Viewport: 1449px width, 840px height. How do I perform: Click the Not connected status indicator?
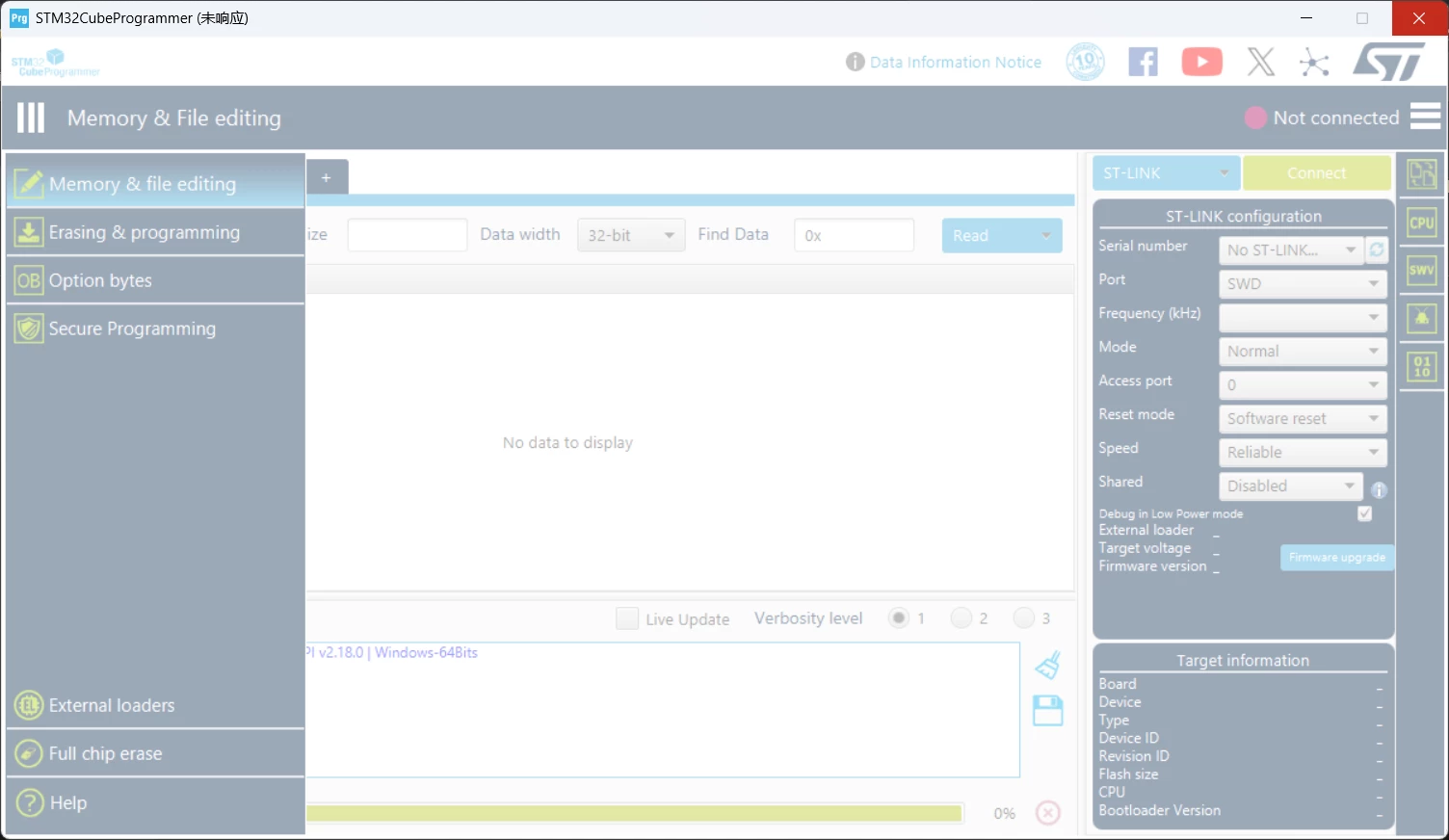pyautogui.click(x=1322, y=118)
